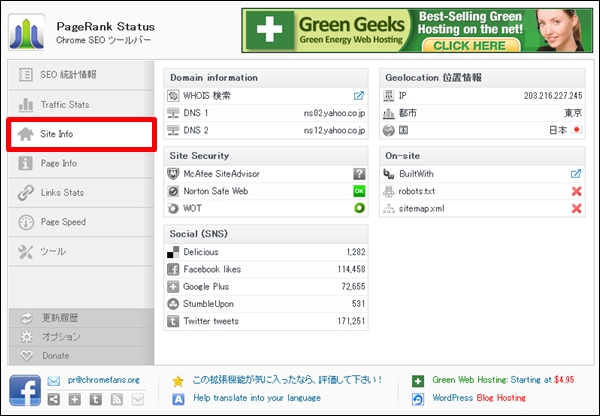
Task: Open Green Web Hosting link
Action: (503, 380)
